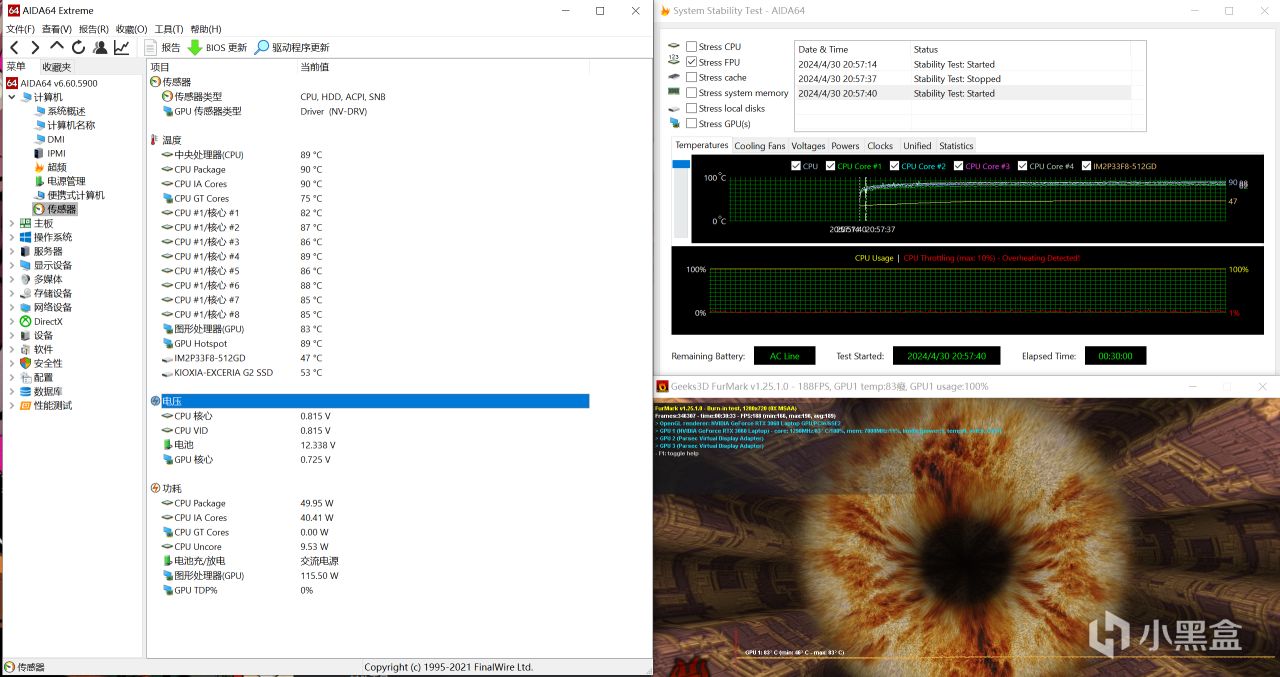Screen dimensions: 1280x677
Task: Switch to the Powers tab
Action: [x=845, y=146]
